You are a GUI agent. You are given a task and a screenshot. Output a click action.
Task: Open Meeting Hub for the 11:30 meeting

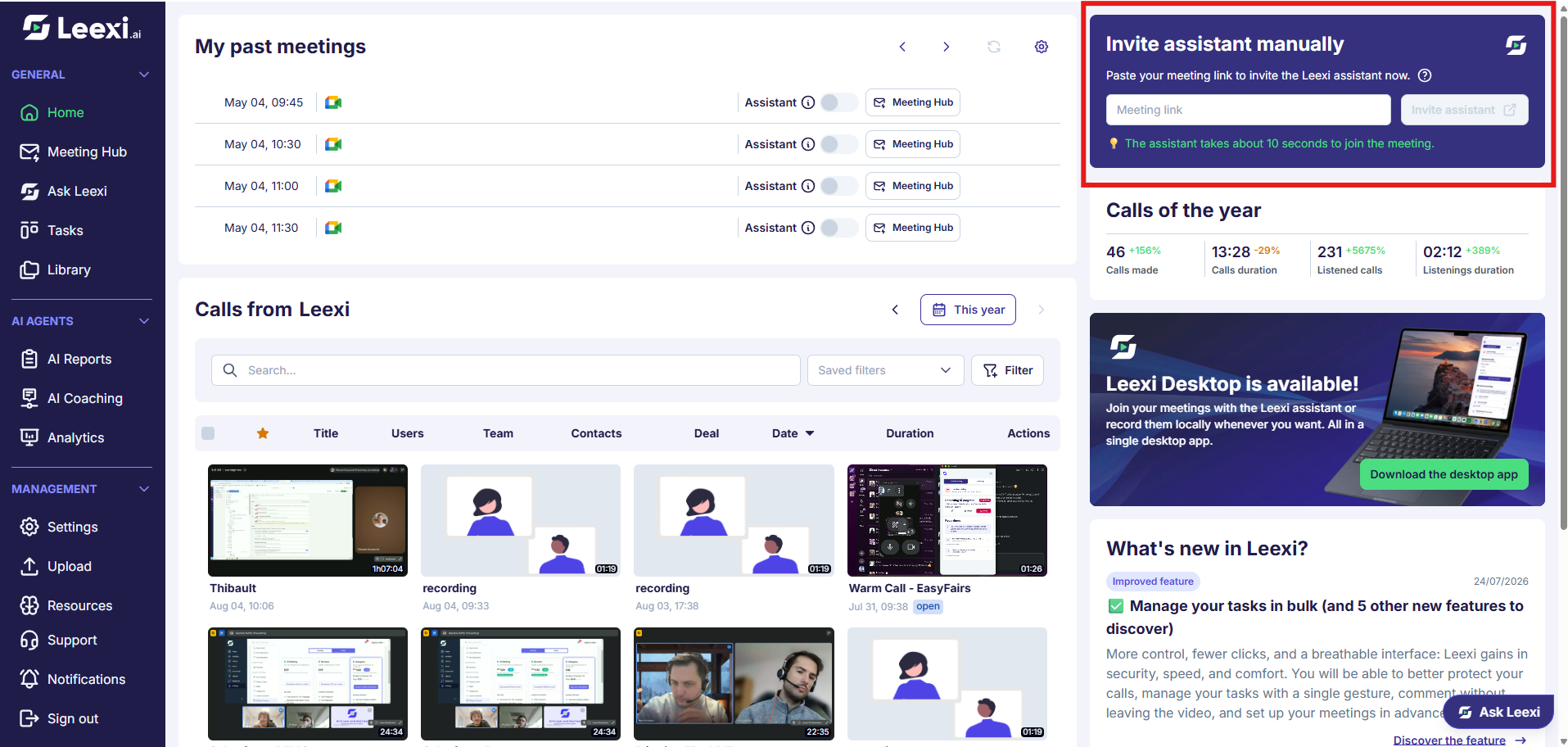tap(913, 228)
